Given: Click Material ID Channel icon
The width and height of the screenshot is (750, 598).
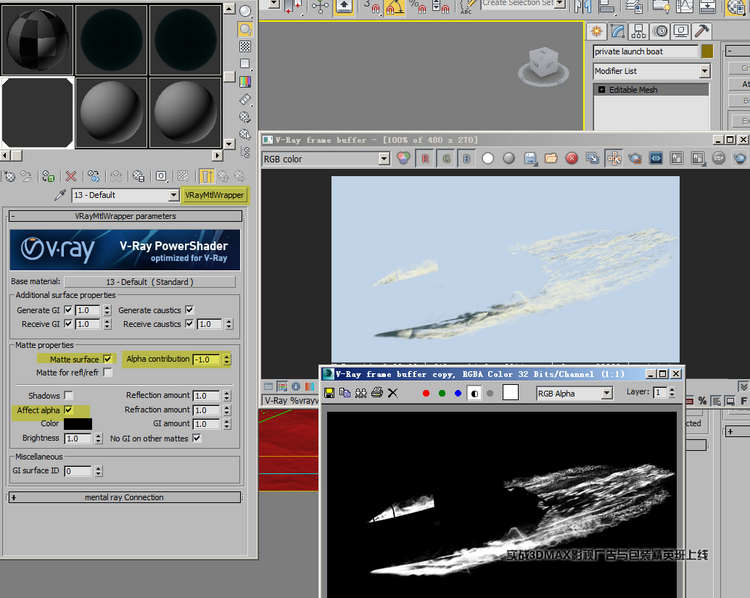Looking at the screenshot, I should tap(161, 176).
